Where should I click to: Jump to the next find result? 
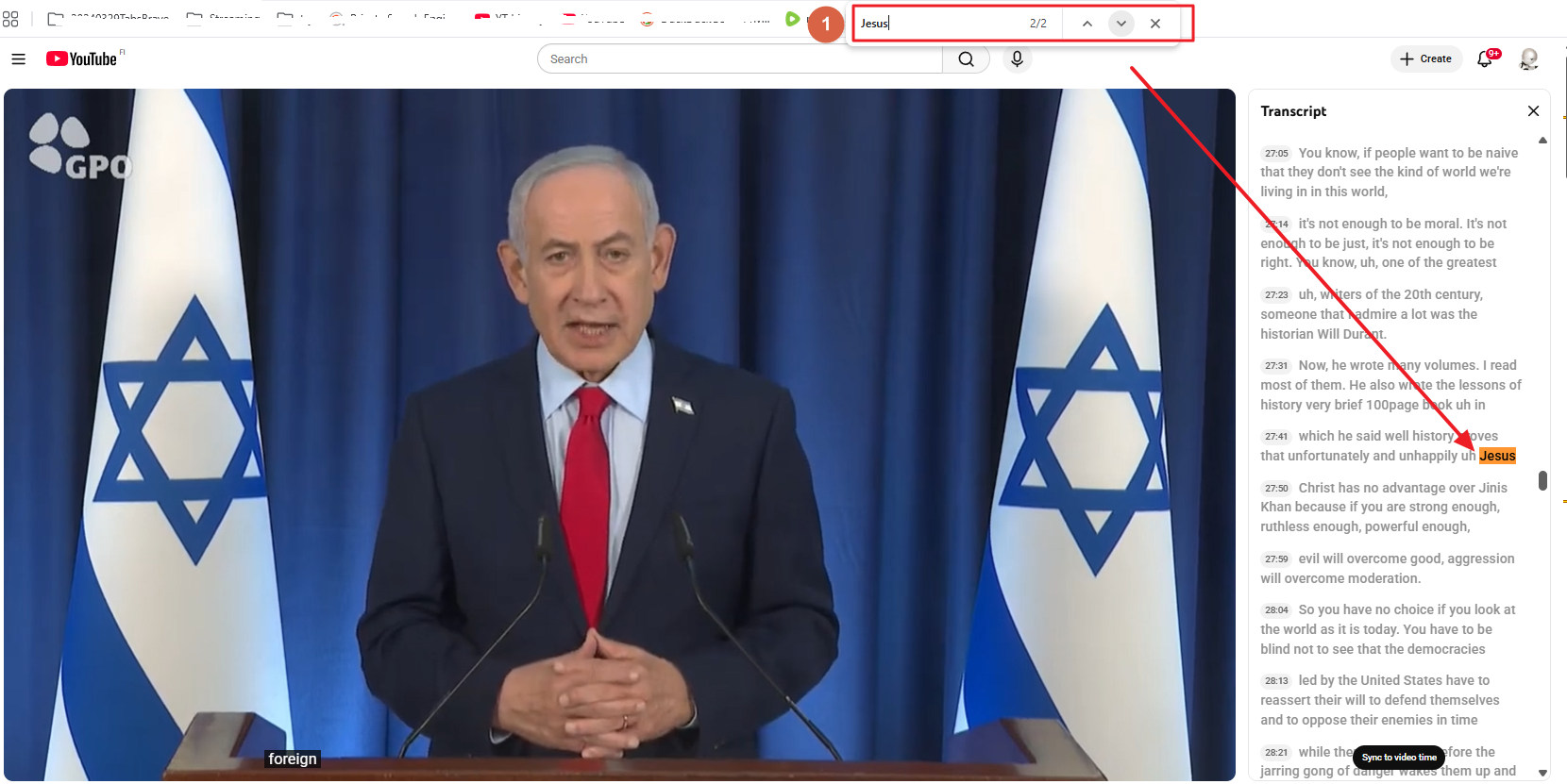tap(1121, 24)
